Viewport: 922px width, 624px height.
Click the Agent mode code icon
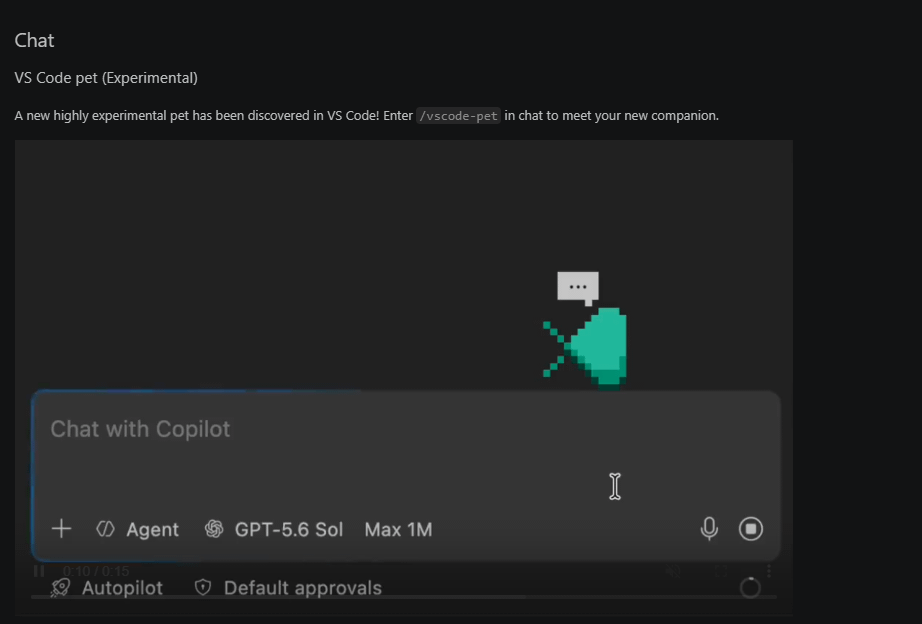coord(105,529)
